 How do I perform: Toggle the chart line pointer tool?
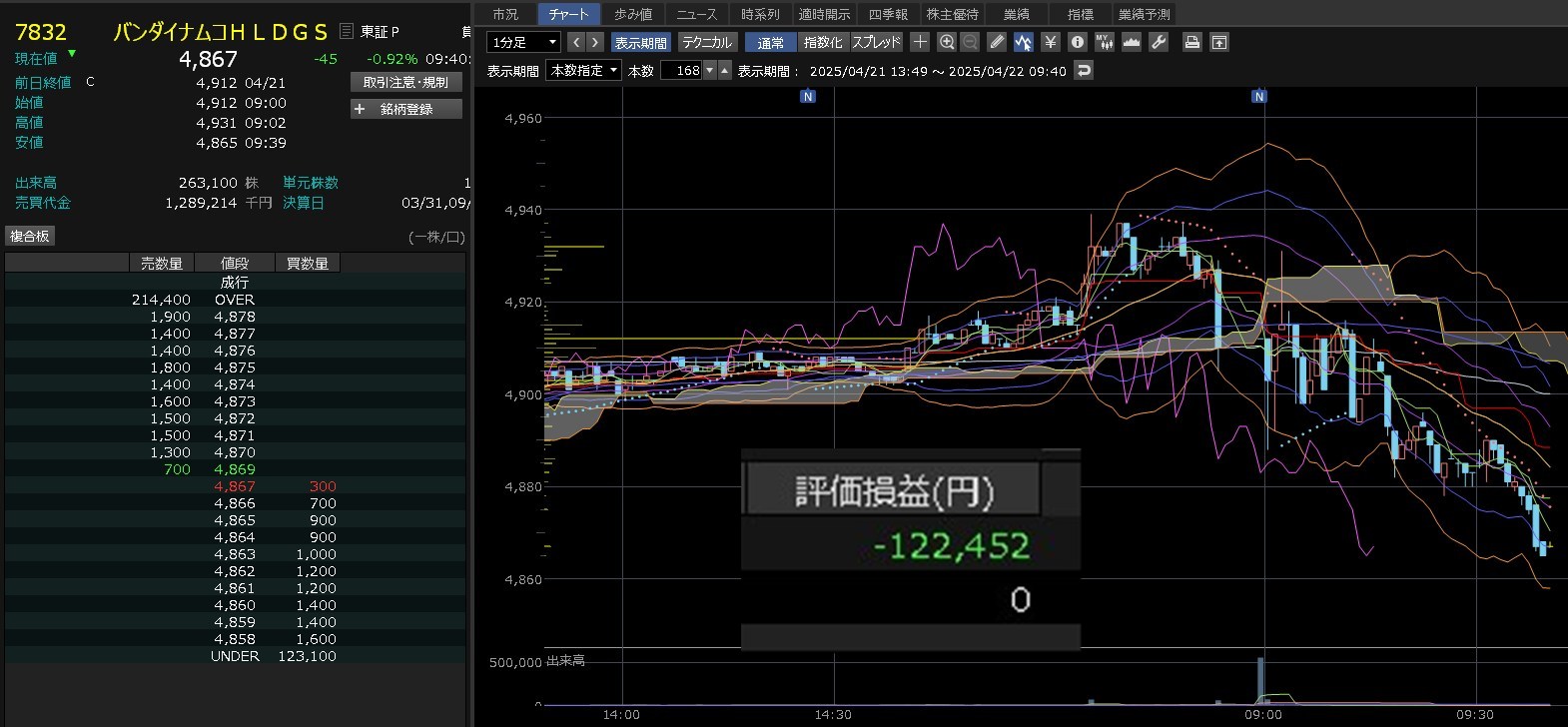point(1023,42)
